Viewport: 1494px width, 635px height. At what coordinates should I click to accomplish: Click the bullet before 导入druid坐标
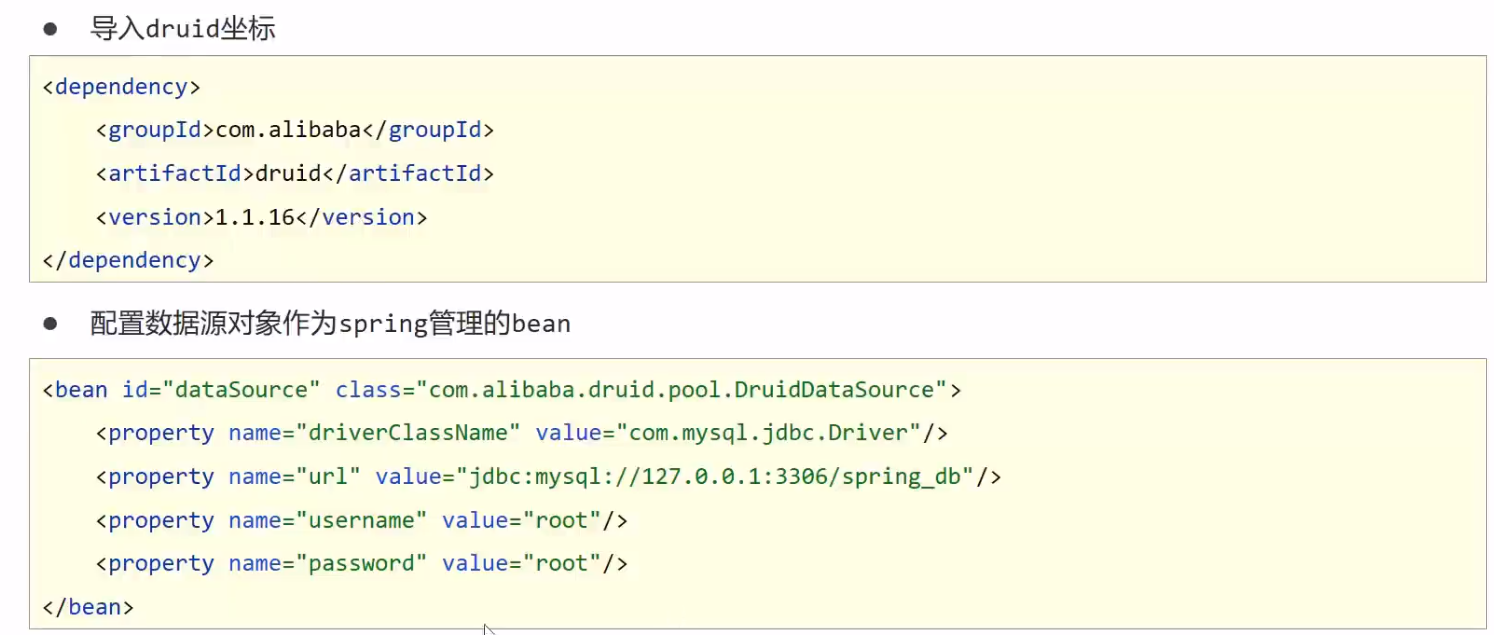50,28
